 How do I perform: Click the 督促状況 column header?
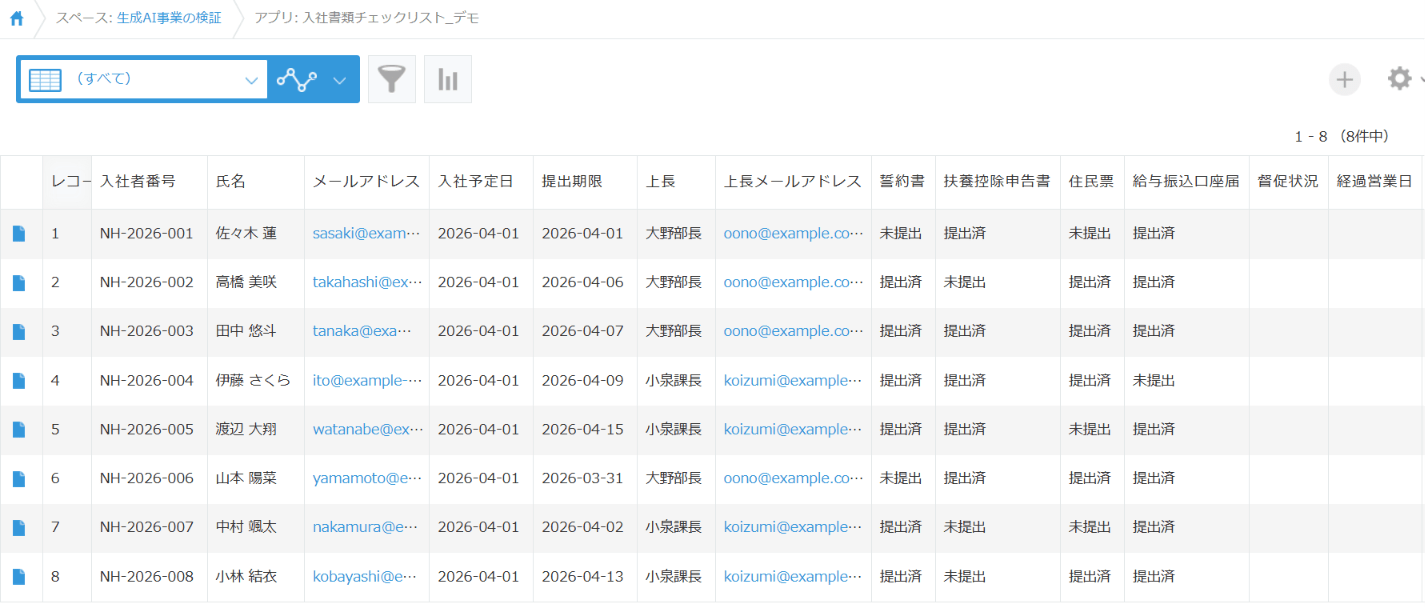pos(1288,181)
